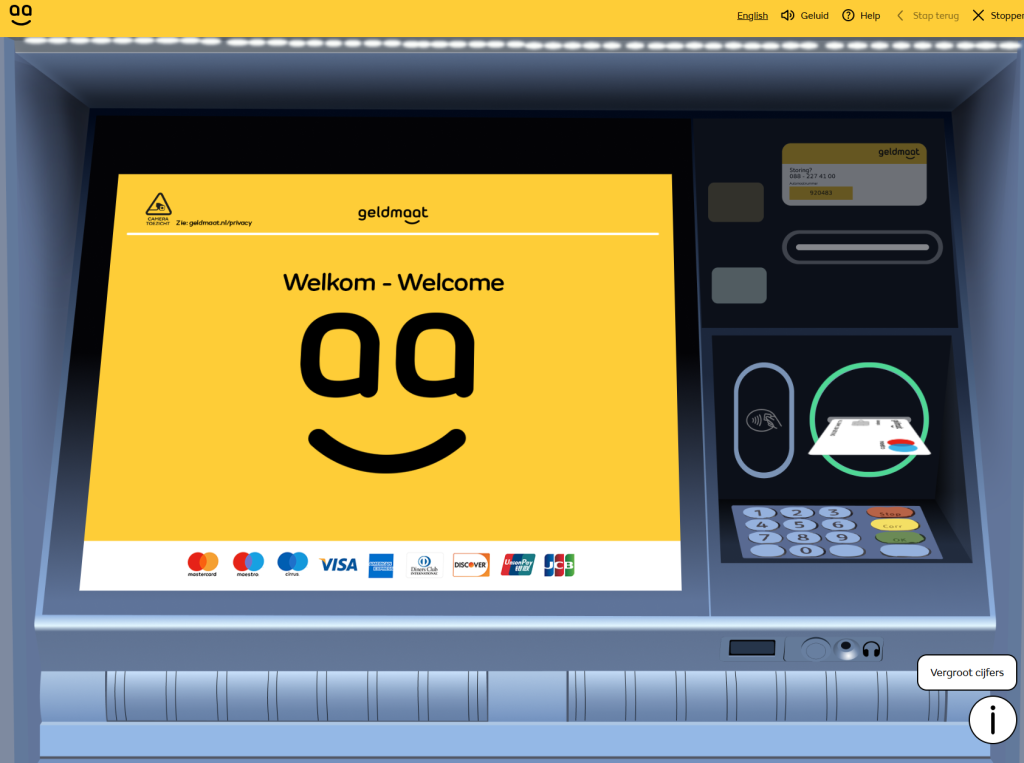
Task: Click keypad key 2
Action: pos(797,513)
